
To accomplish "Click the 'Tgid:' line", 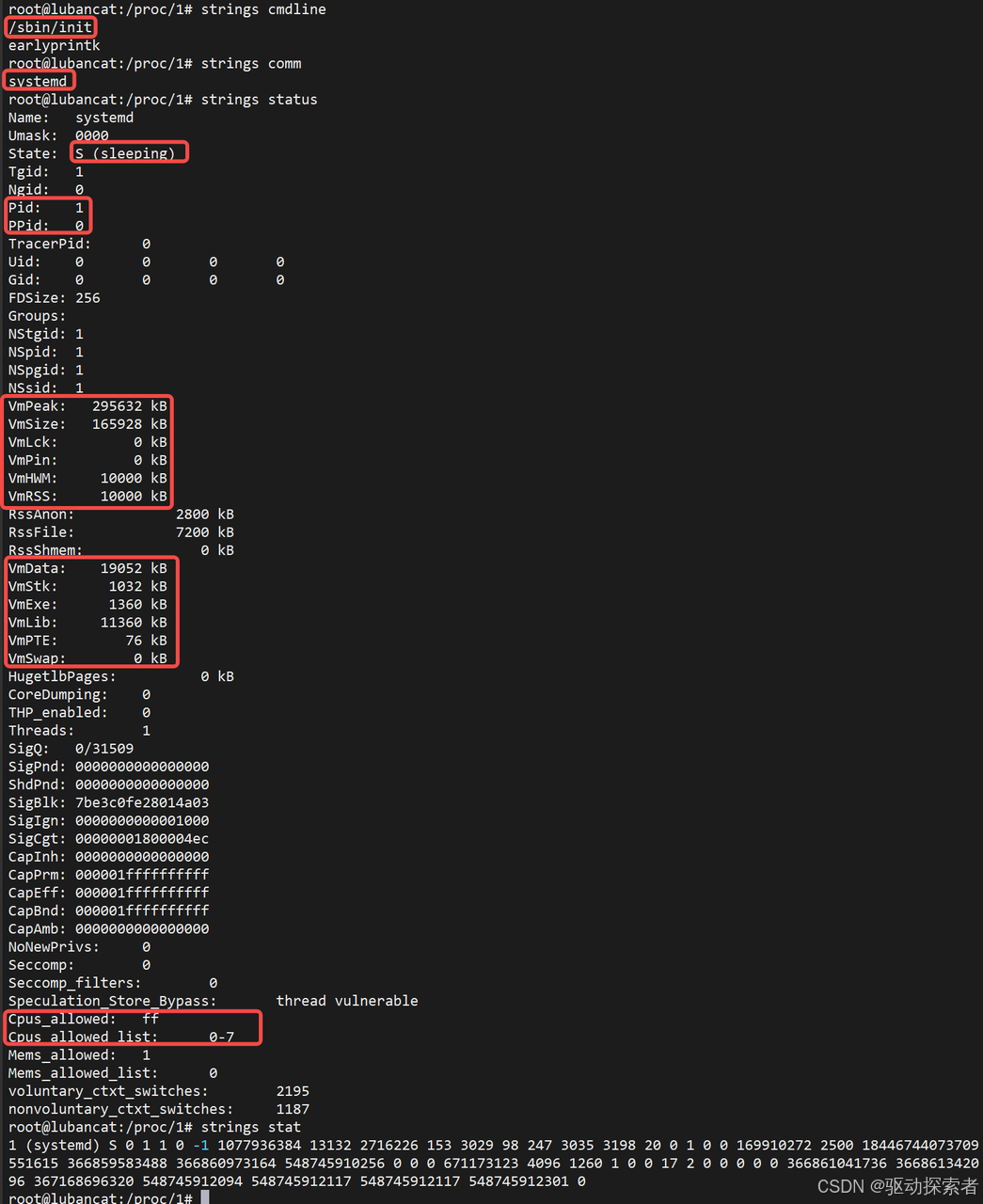I will pos(46,171).
